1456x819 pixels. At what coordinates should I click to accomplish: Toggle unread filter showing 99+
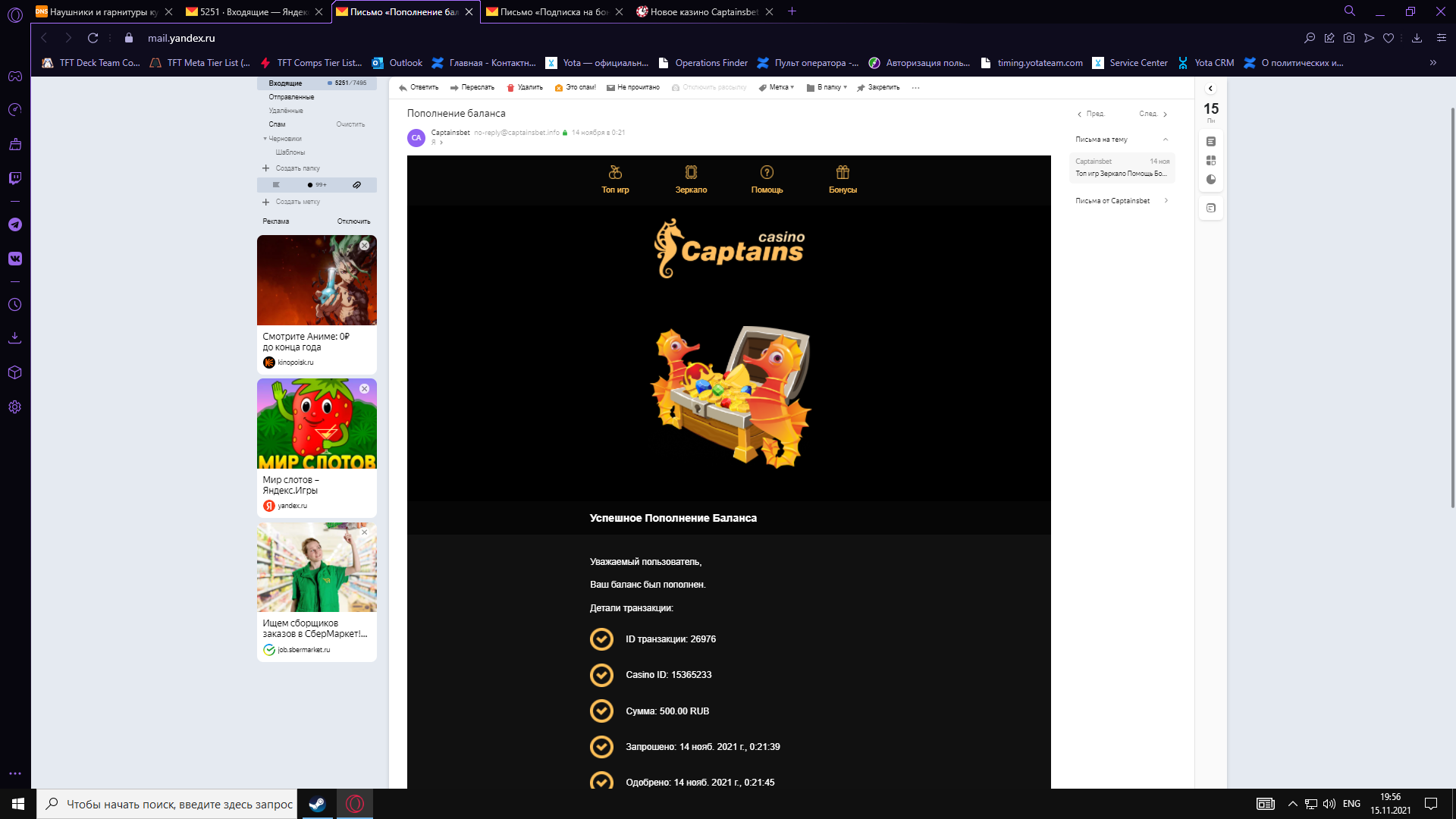click(316, 185)
